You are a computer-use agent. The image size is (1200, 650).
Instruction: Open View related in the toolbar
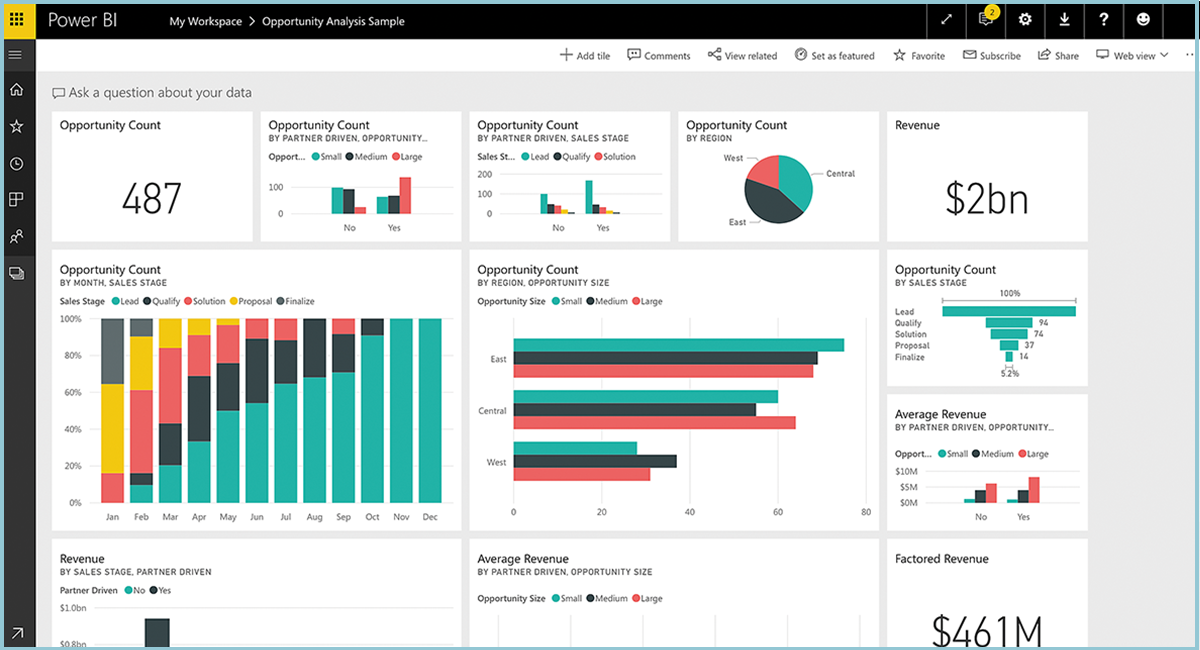point(742,55)
